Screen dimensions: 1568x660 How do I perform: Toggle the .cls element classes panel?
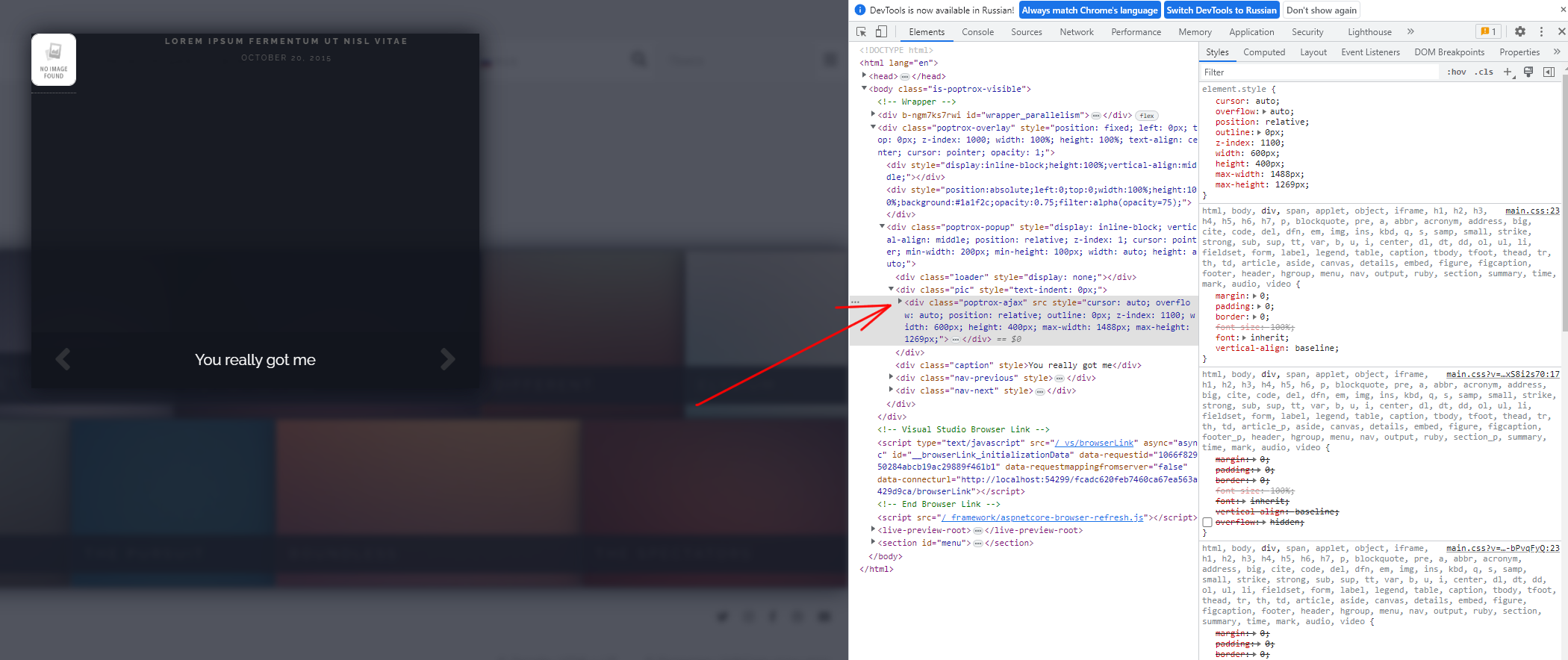pyautogui.click(x=1484, y=72)
